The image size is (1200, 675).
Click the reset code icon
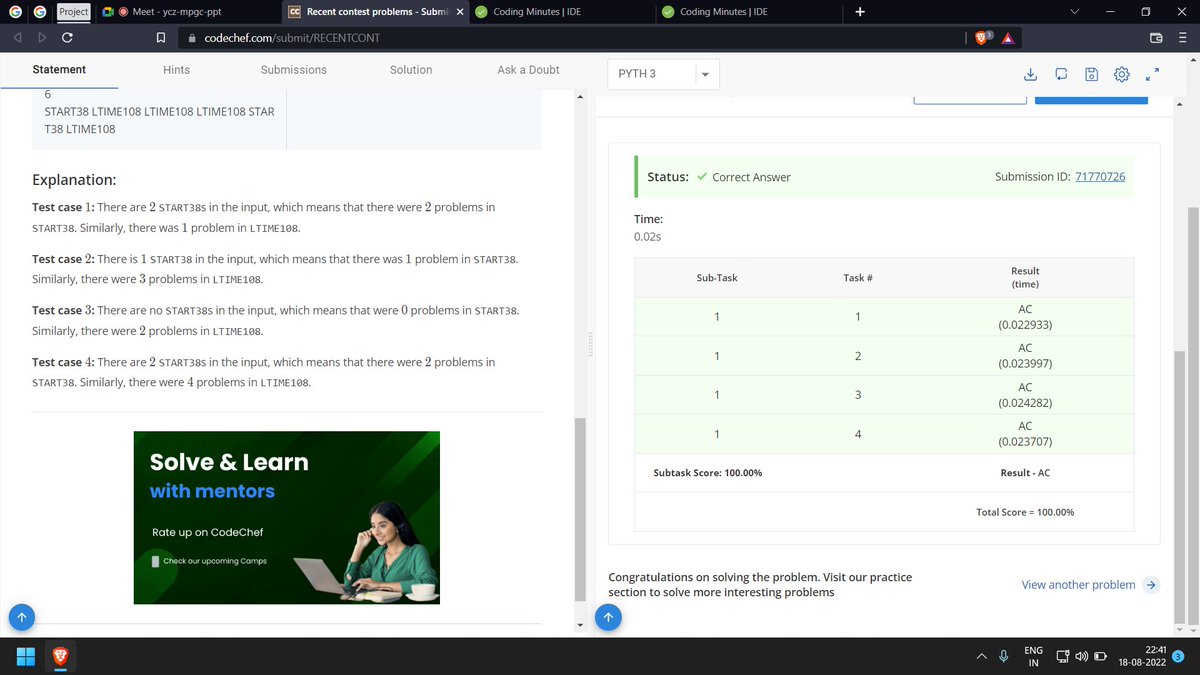pos(1061,74)
